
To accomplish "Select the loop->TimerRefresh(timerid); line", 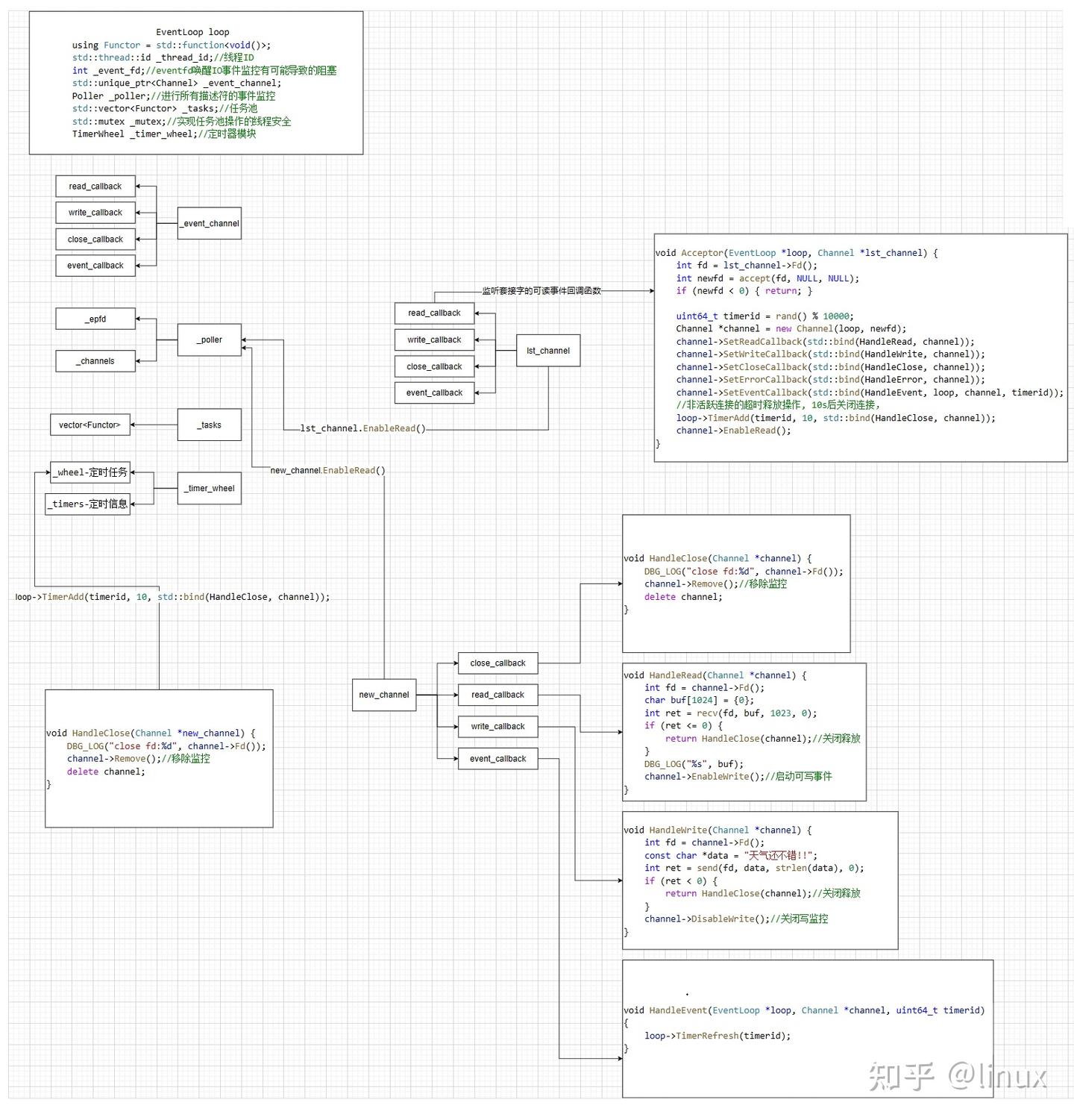I will coord(717,1036).
